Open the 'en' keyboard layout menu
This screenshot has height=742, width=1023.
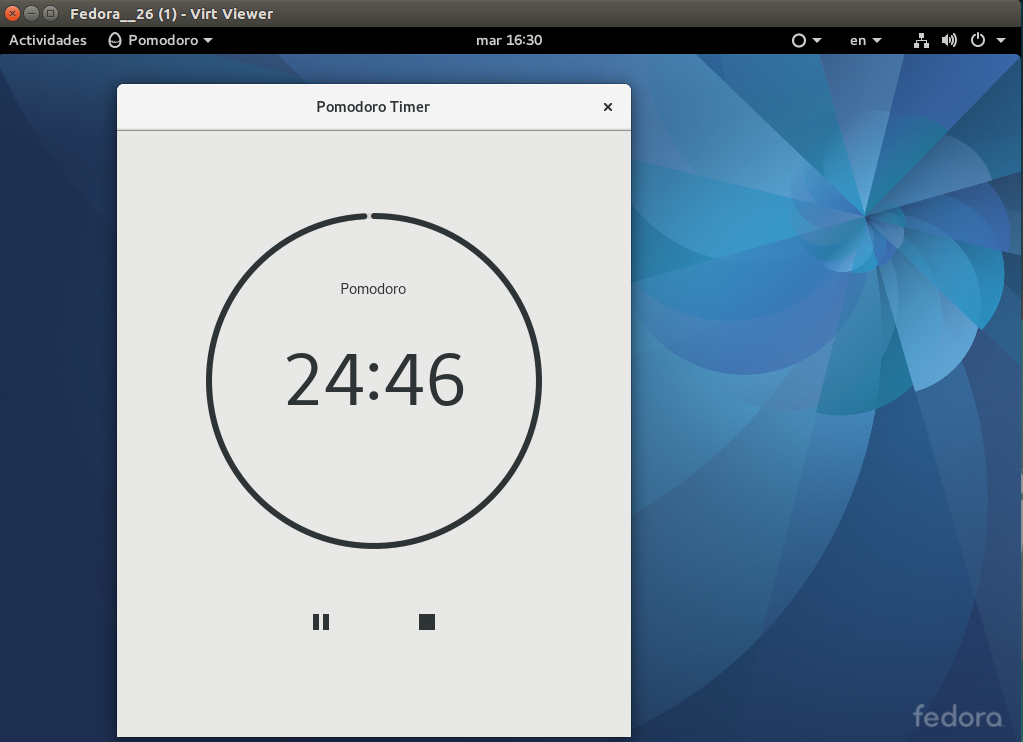[866, 40]
